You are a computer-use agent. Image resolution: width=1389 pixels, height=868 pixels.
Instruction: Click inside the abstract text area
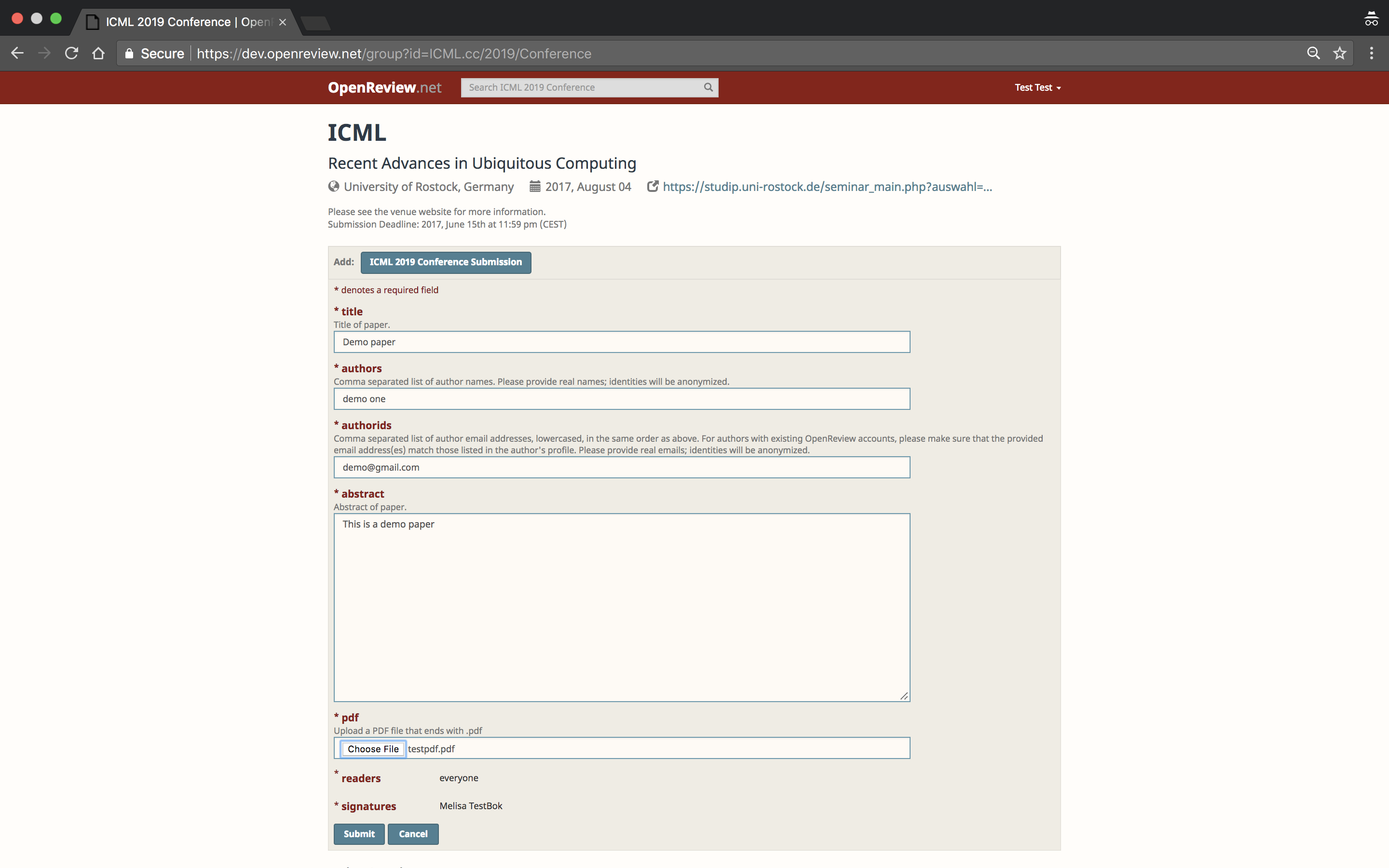(x=622, y=608)
